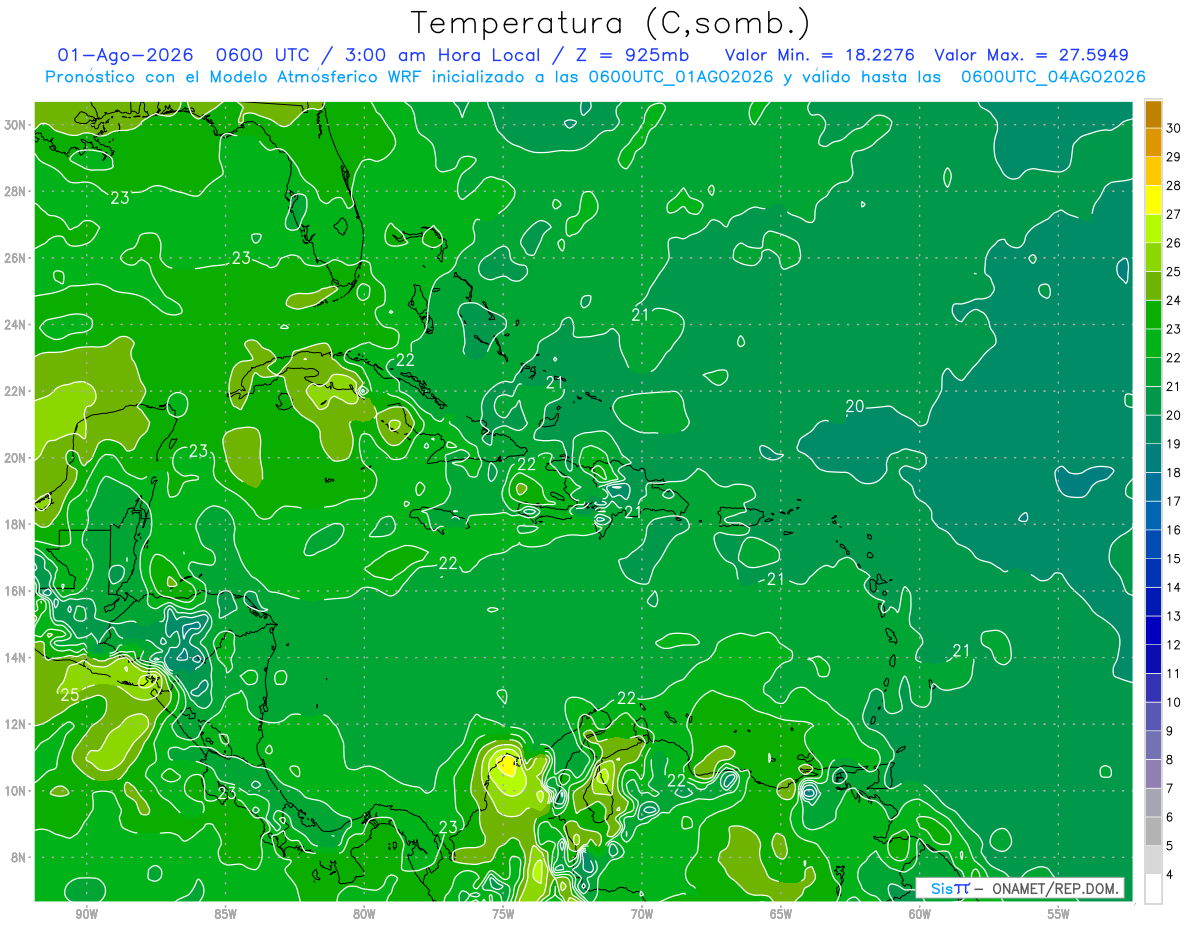The image size is (1200, 927).
Task: Click the 70W longitude axis label
Action: pyautogui.click(x=642, y=914)
